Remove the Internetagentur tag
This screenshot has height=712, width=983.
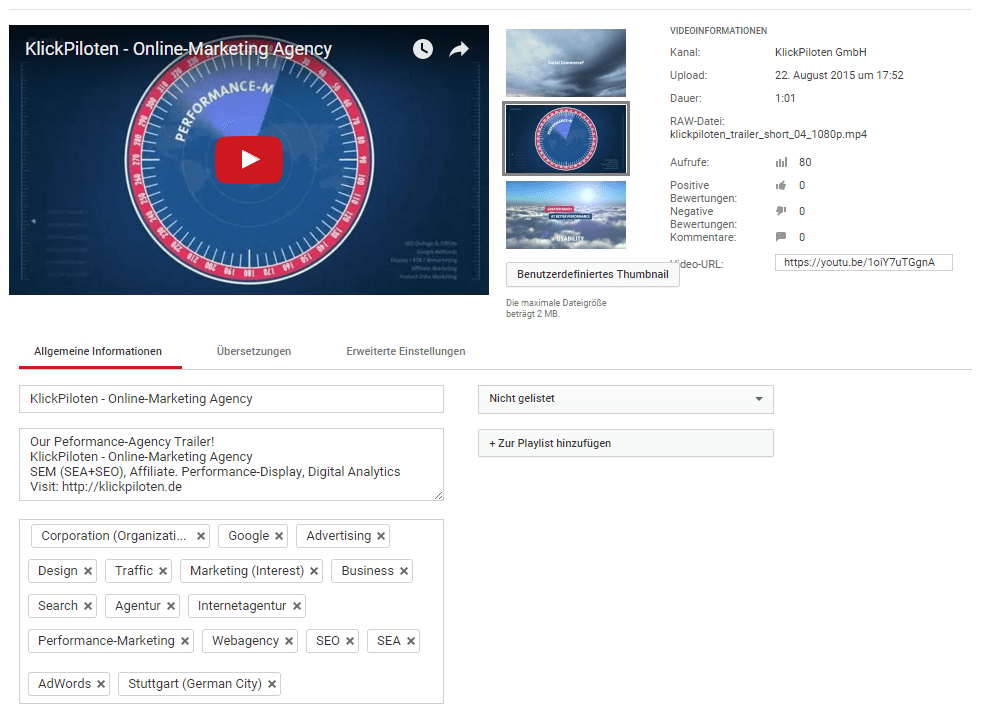coord(297,606)
